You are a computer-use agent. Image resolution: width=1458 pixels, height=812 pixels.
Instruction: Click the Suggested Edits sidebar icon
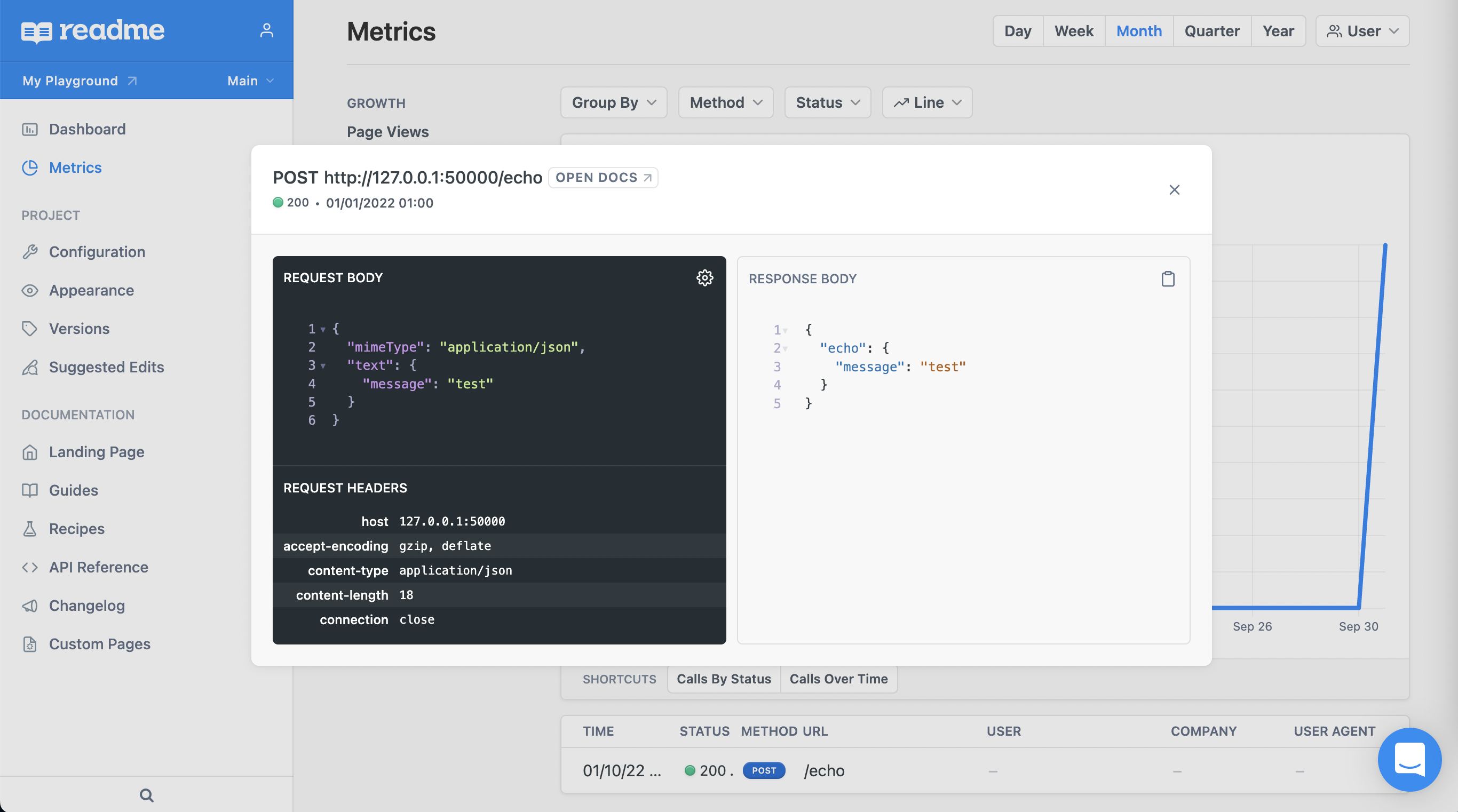tap(30, 367)
